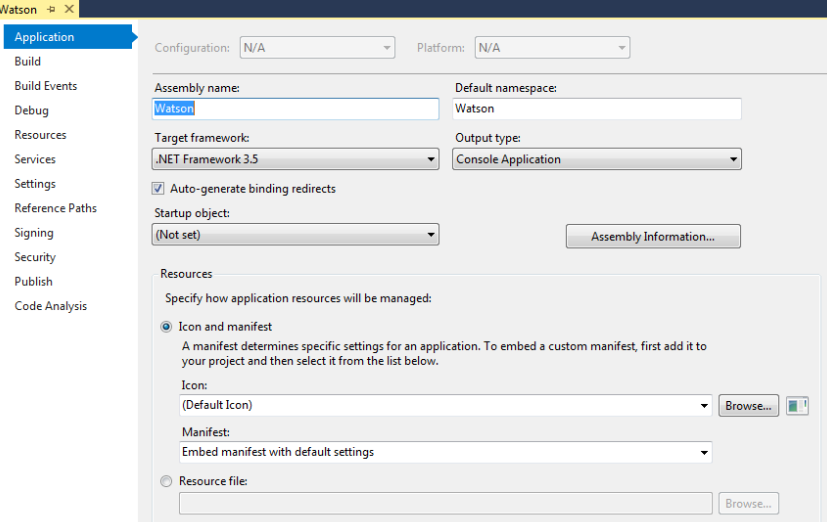This screenshot has width=827, height=522.
Task: Click the Resources group box heading
Action: [x=186, y=274]
